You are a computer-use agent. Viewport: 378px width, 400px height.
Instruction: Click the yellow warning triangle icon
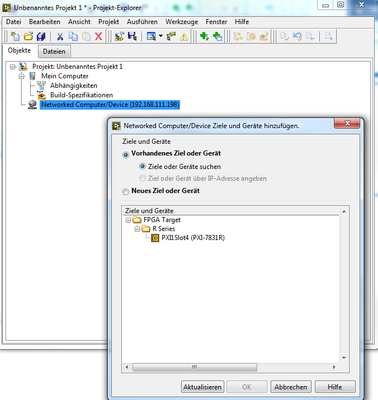point(184,36)
